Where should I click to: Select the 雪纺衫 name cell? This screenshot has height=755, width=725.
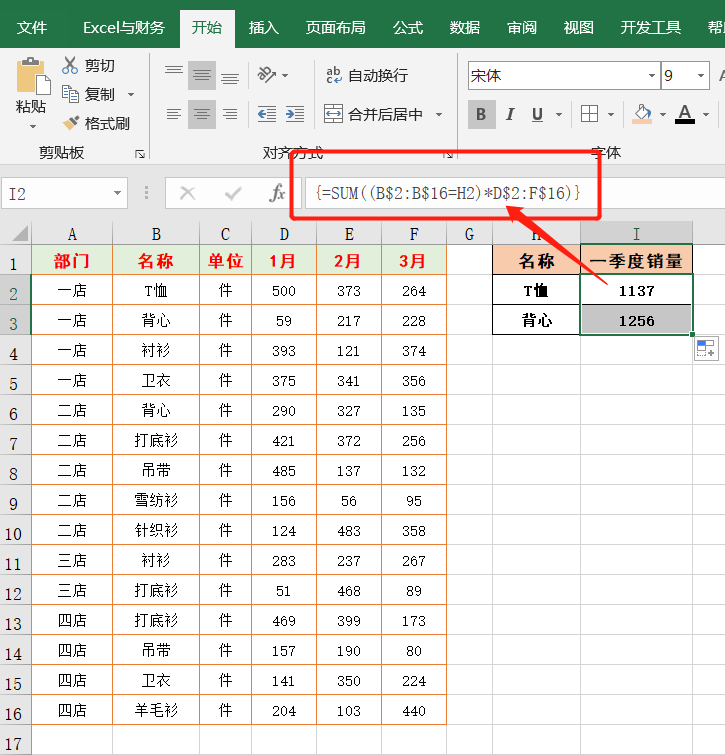click(156, 500)
